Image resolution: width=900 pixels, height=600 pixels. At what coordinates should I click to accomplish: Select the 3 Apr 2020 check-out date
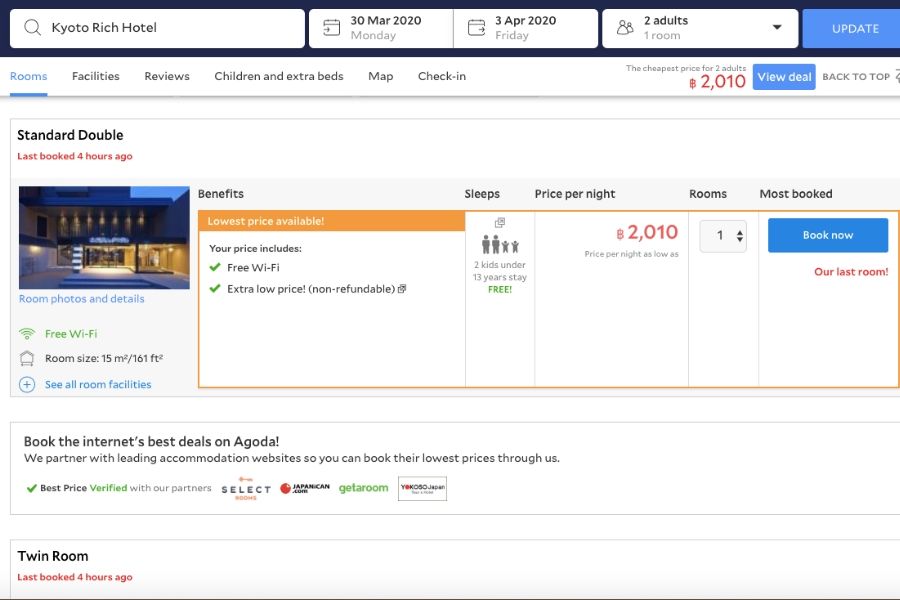(526, 28)
